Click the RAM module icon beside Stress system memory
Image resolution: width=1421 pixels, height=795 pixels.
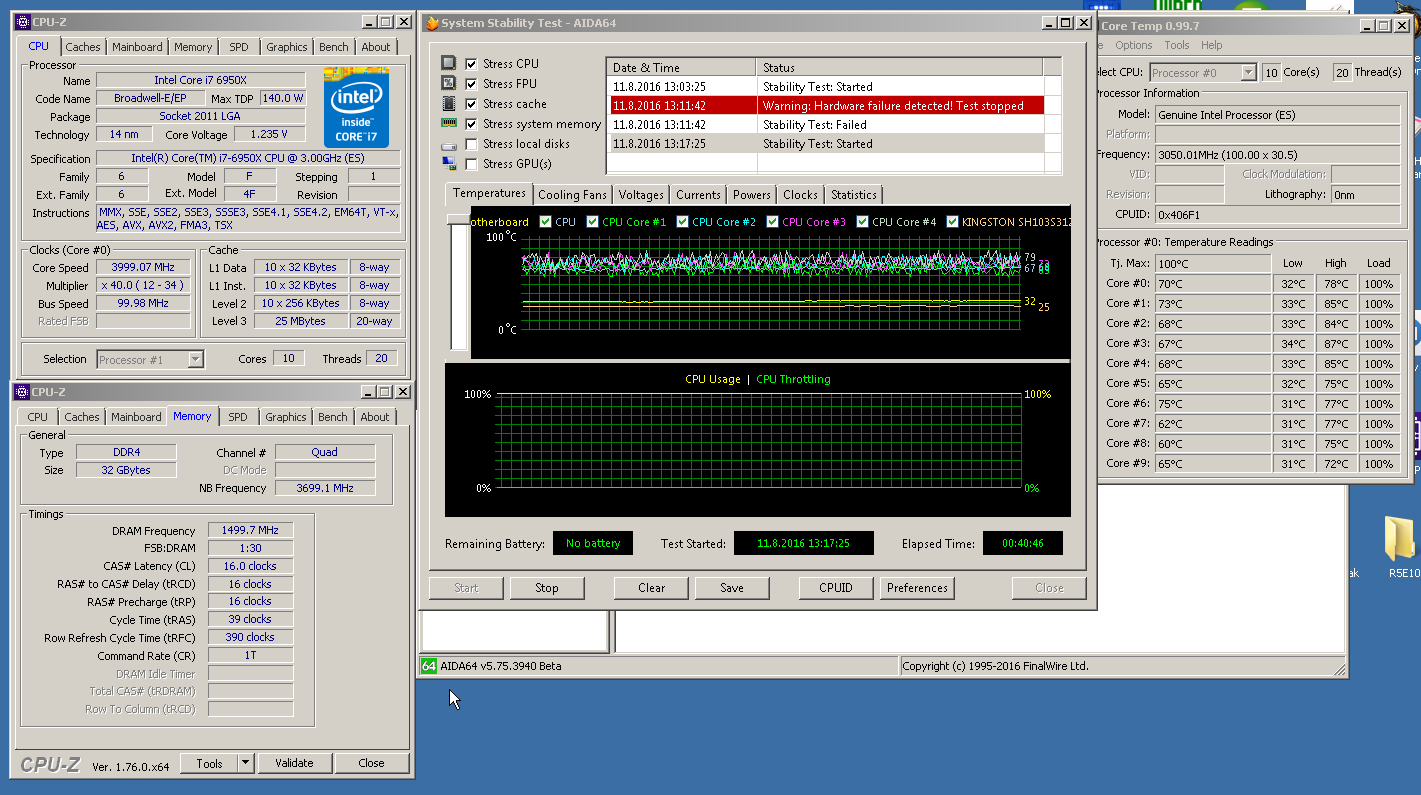coord(449,124)
